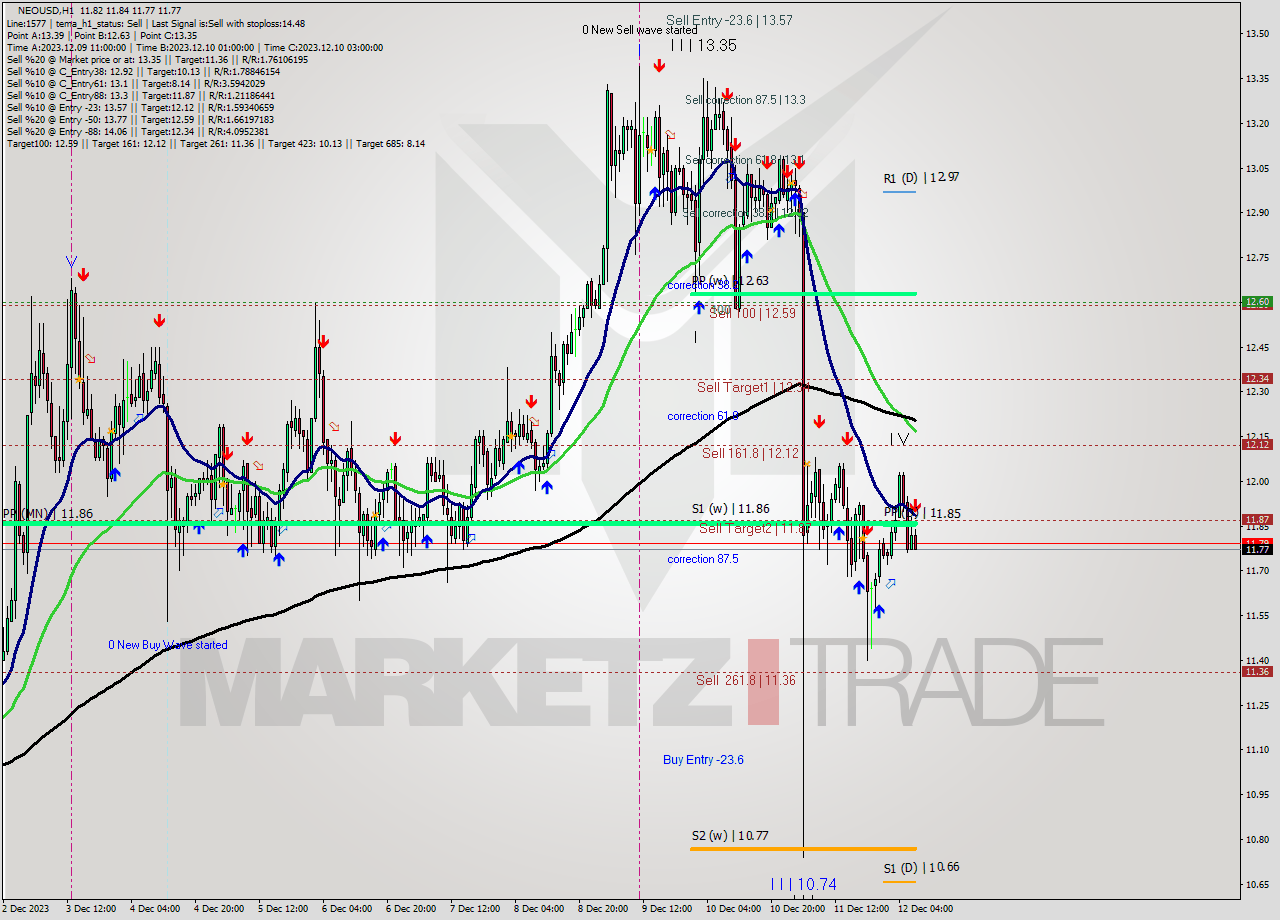Image resolution: width=1280 pixels, height=920 pixels.
Task: Click the 'Sell %10 @ C_Entry38: 12.92' line
Action: [69, 71]
